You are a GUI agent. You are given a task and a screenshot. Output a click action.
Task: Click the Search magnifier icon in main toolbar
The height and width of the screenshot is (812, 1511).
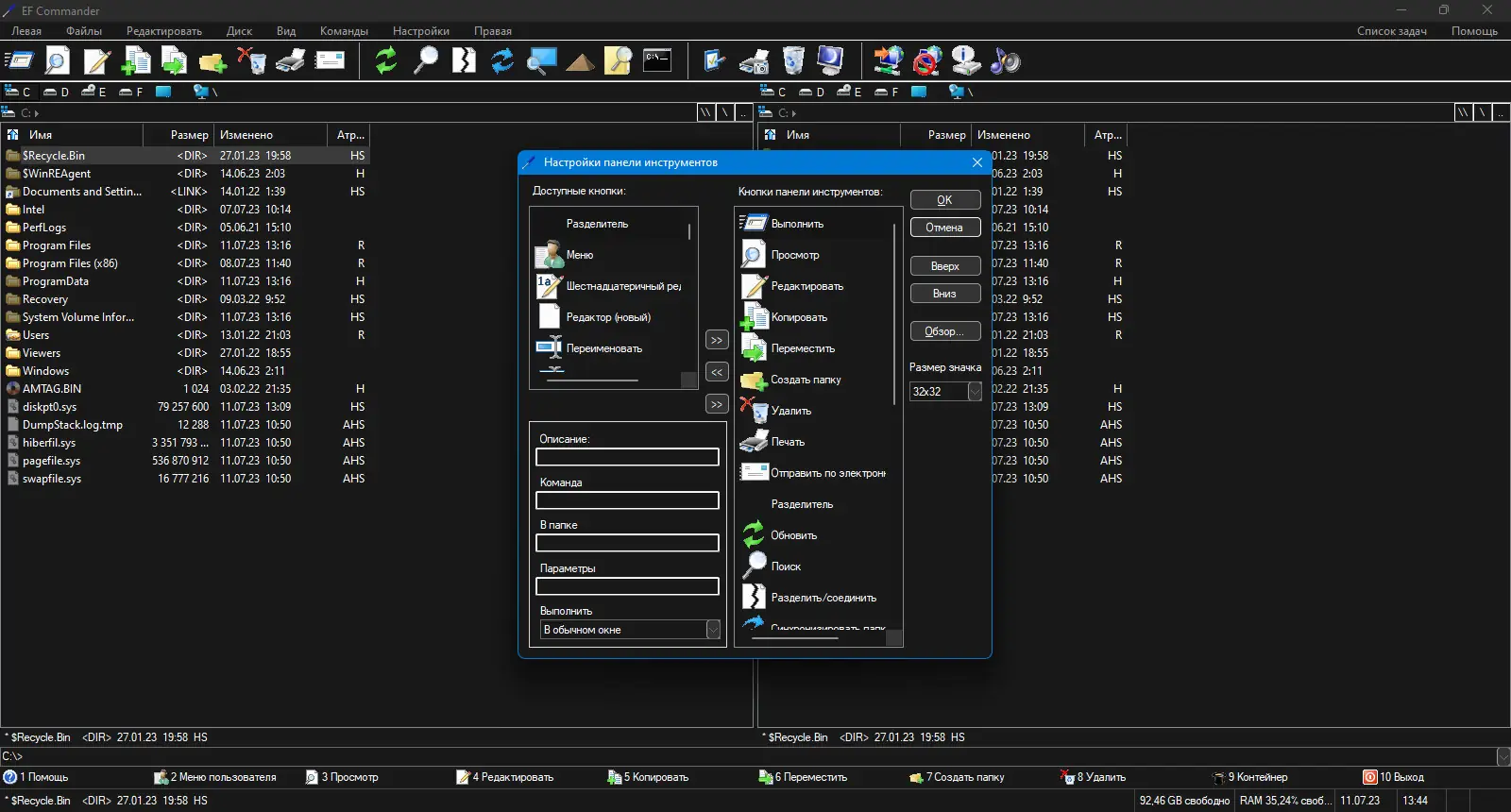[x=426, y=61]
